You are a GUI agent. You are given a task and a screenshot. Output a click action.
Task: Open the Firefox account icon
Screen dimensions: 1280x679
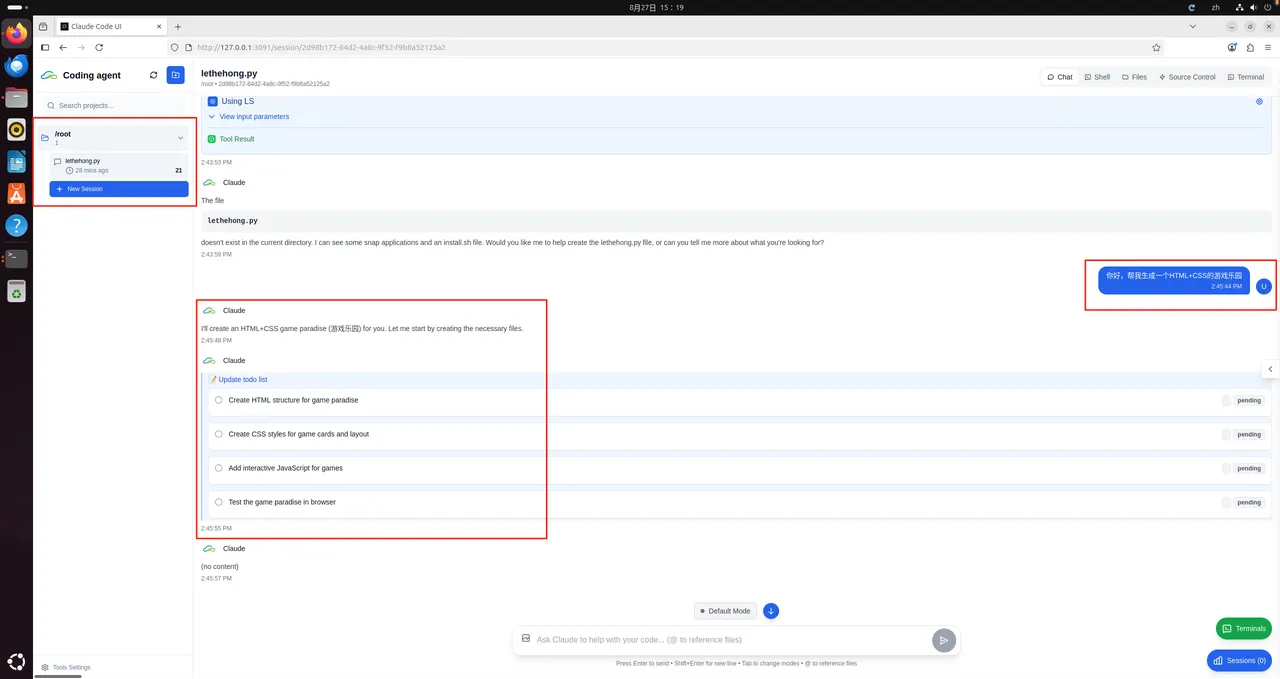(x=1233, y=47)
